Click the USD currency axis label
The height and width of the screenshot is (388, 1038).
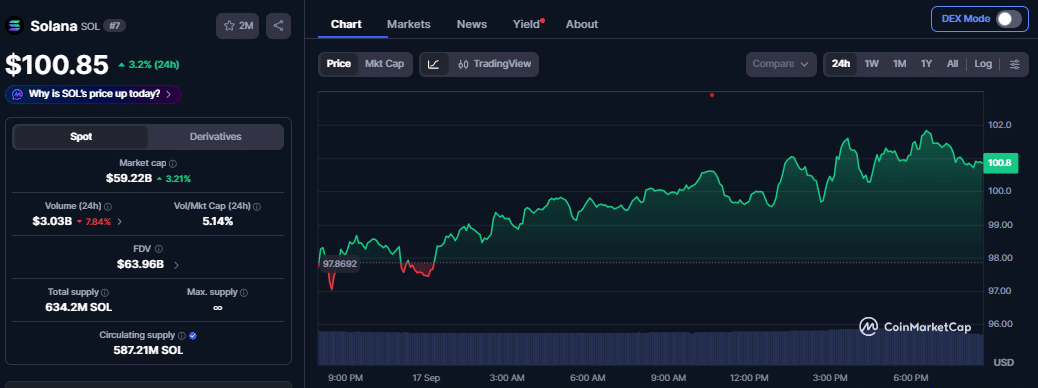[x=1004, y=362]
